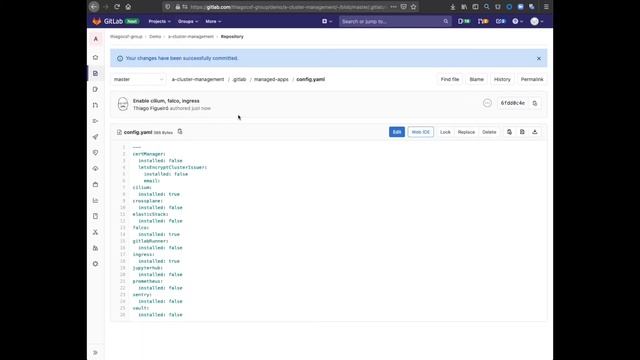The height and width of the screenshot is (360, 640).
Task: Click the browser address bar URL
Action: (287, 7)
